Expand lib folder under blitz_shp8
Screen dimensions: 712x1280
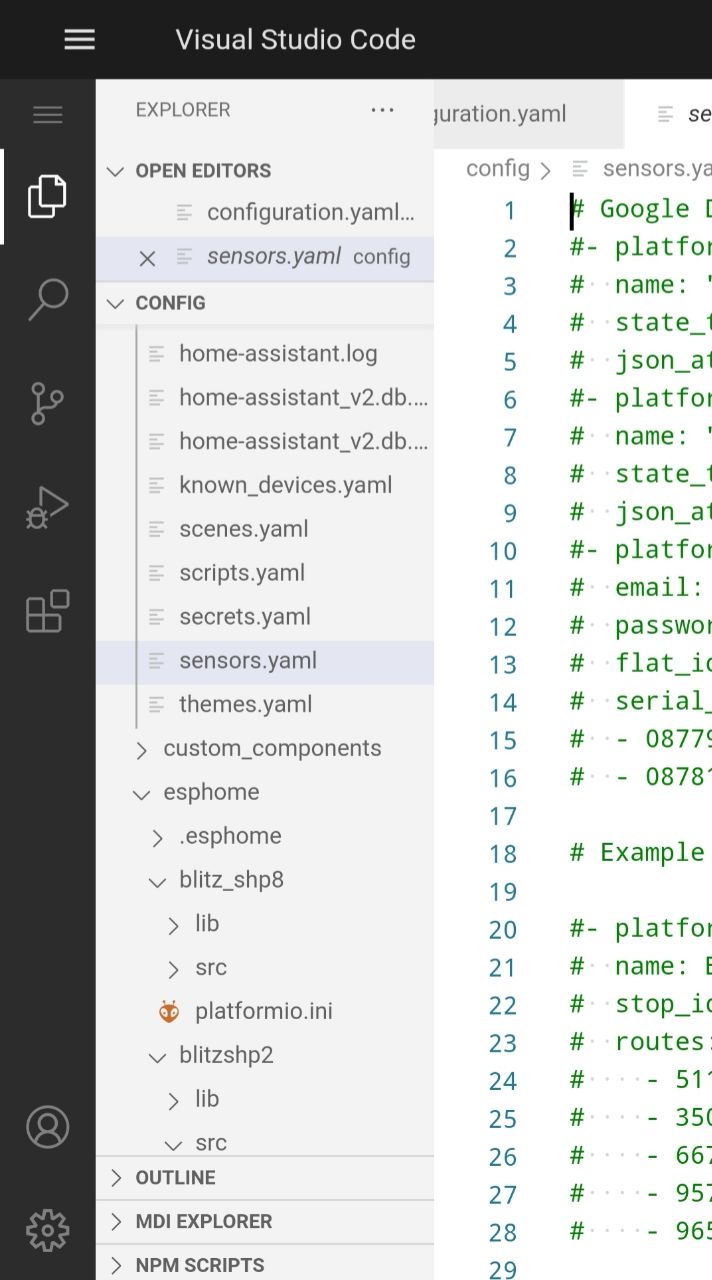pyautogui.click(x=174, y=924)
